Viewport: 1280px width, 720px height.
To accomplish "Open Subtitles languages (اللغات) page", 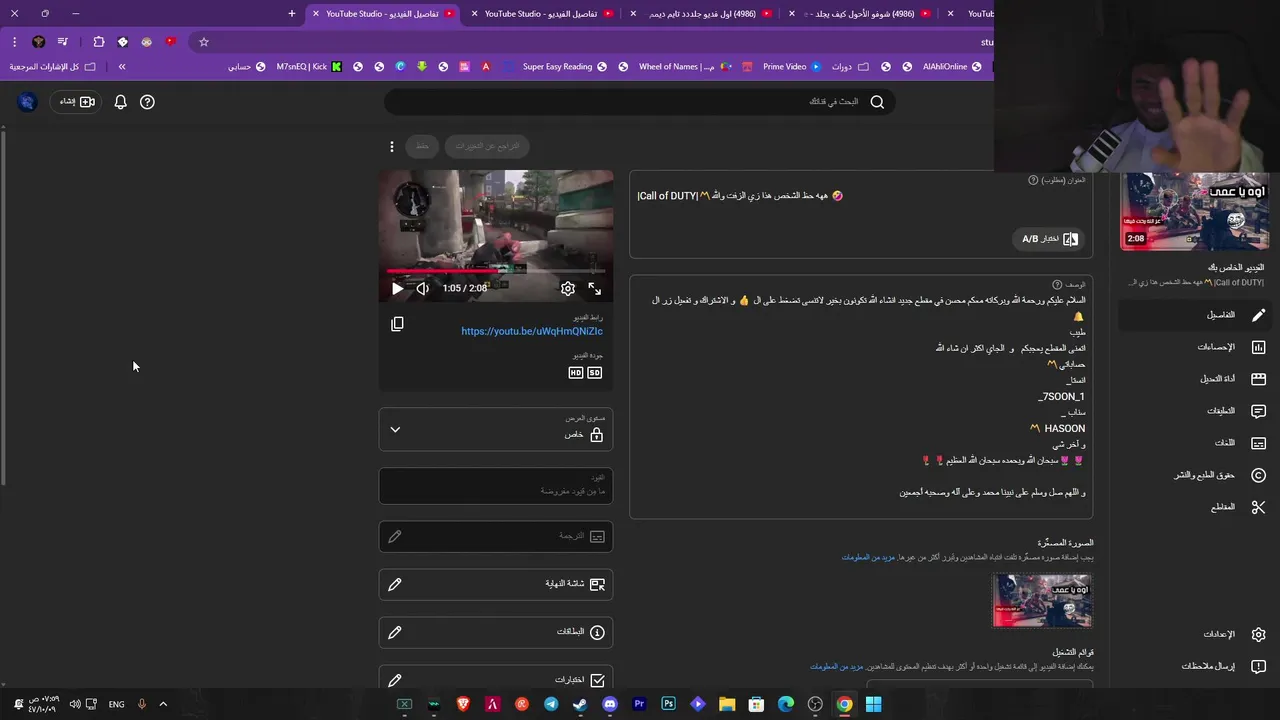I will (1193, 443).
